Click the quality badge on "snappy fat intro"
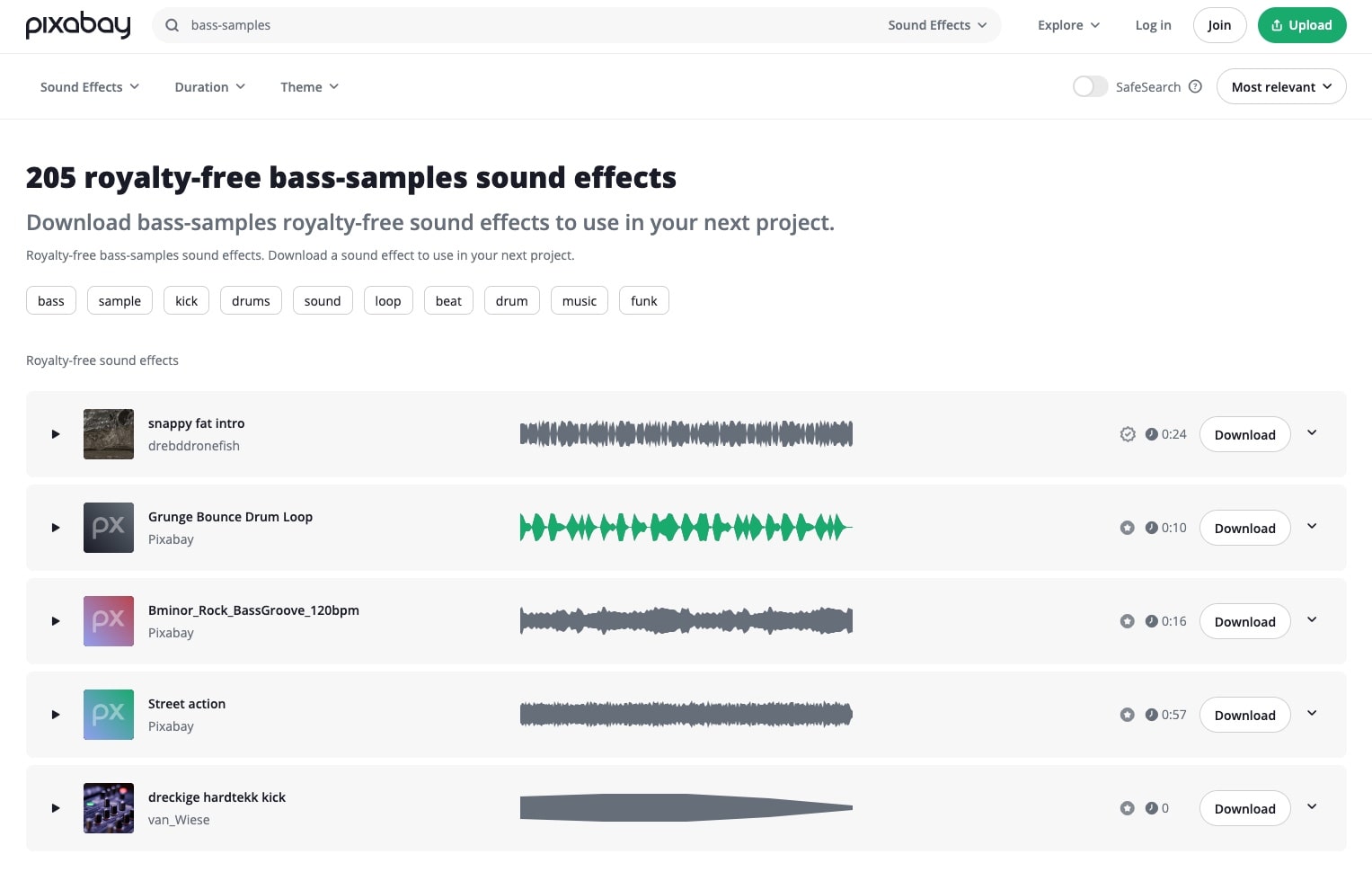Viewport: 1372px width, 872px height. pyautogui.click(x=1128, y=434)
